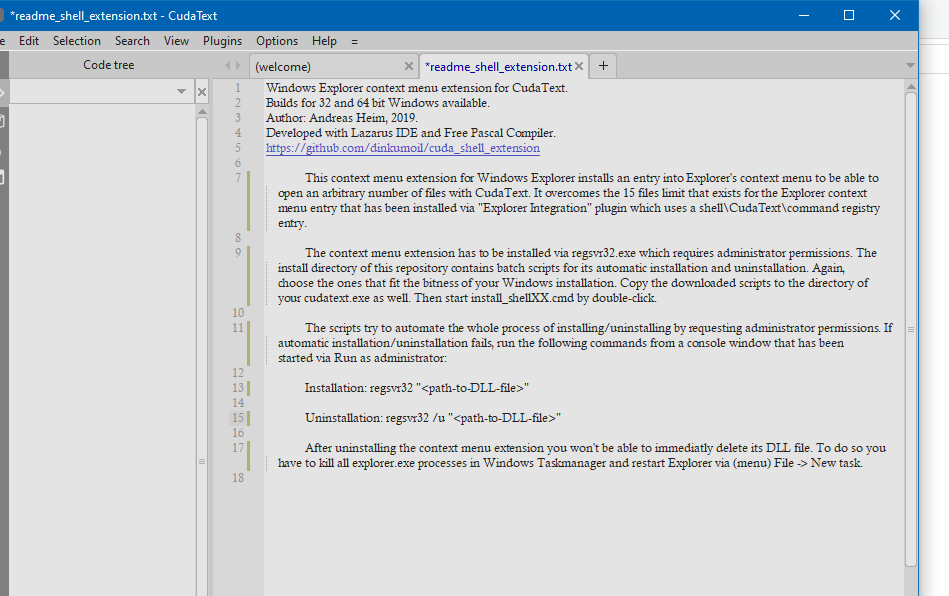This screenshot has width=949, height=596.
Task: Open the Options menu
Action: point(277,41)
